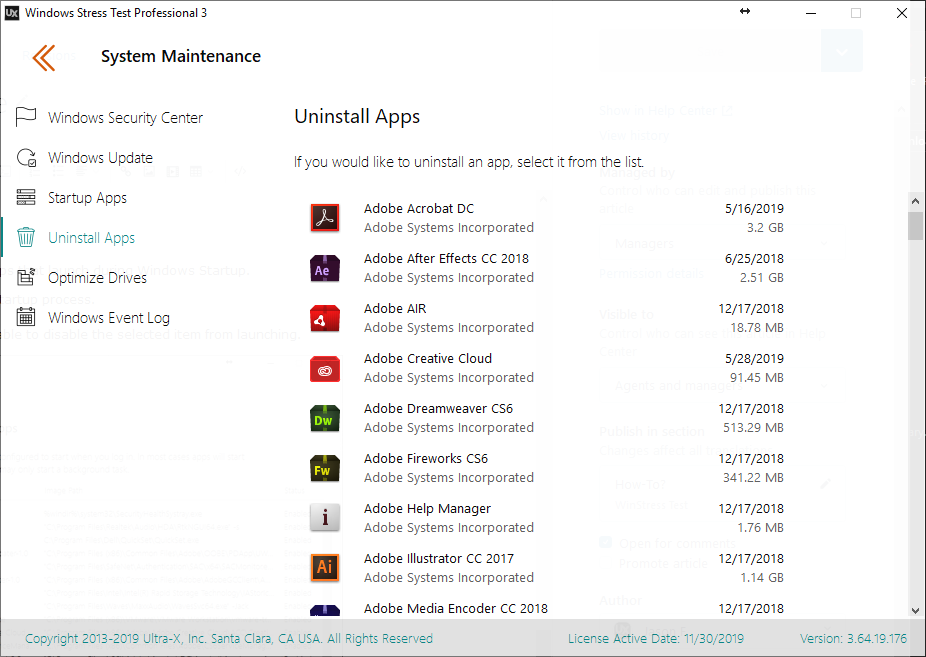The height and width of the screenshot is (657, 926).
Task: Expand the blue dropdown chevron at top right
Action: [x=841, y=52]
